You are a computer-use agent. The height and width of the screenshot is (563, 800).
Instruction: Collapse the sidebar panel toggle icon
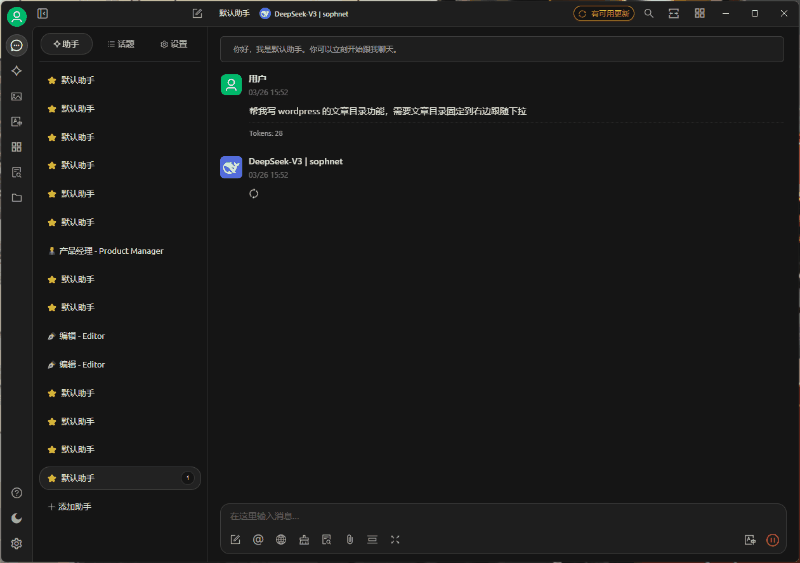click(x=43, y=14)
